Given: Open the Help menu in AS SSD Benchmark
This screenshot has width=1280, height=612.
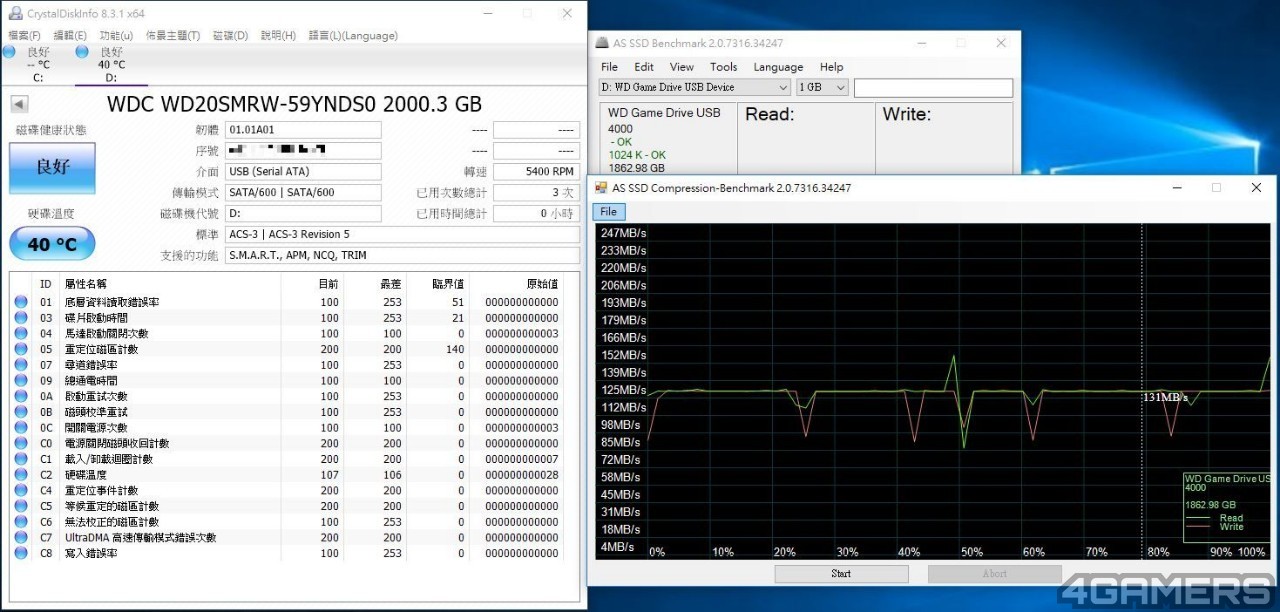Looking at the screenshot, I should click(x=831, y=67).
